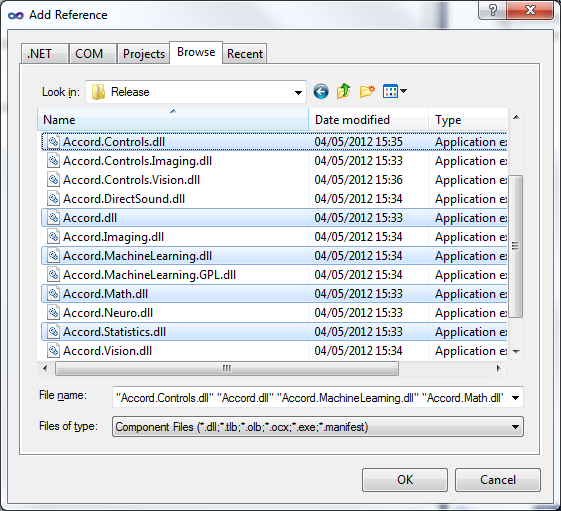Click the Add Reference title bar icon
This screenshot has height=511, width=561.
[x=15, y=15]
